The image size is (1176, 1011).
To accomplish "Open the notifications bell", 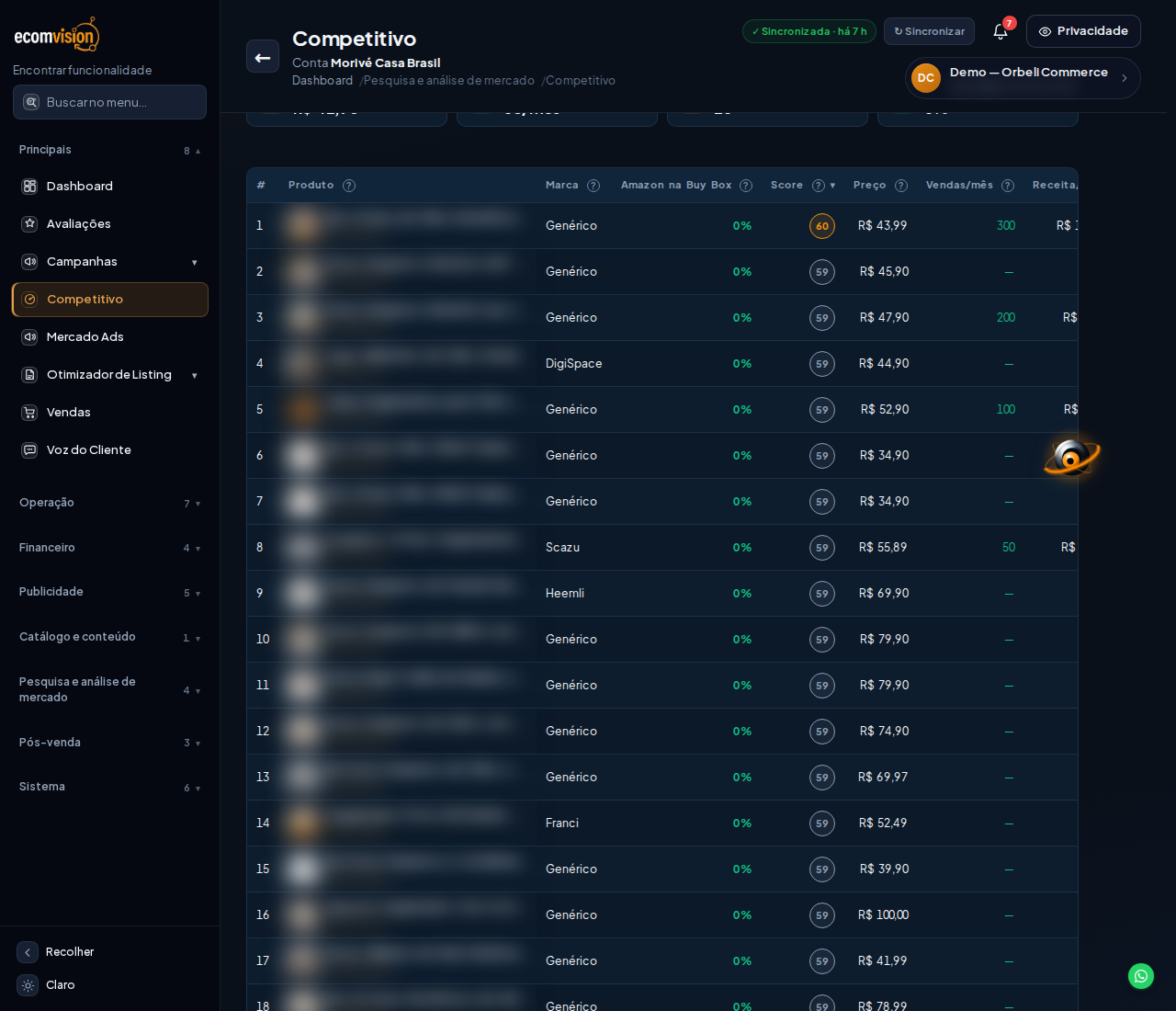I will (x=1001, y=31).
